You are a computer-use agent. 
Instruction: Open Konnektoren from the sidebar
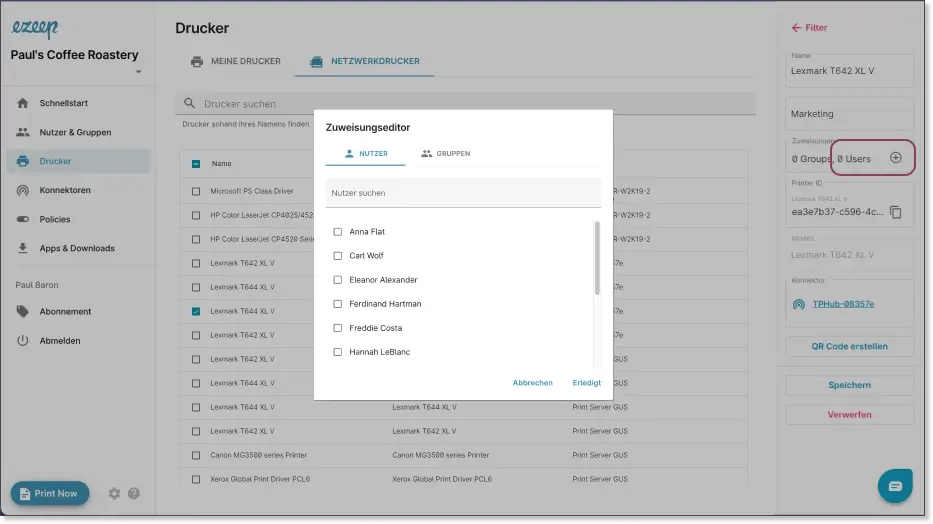coord(65,190)
